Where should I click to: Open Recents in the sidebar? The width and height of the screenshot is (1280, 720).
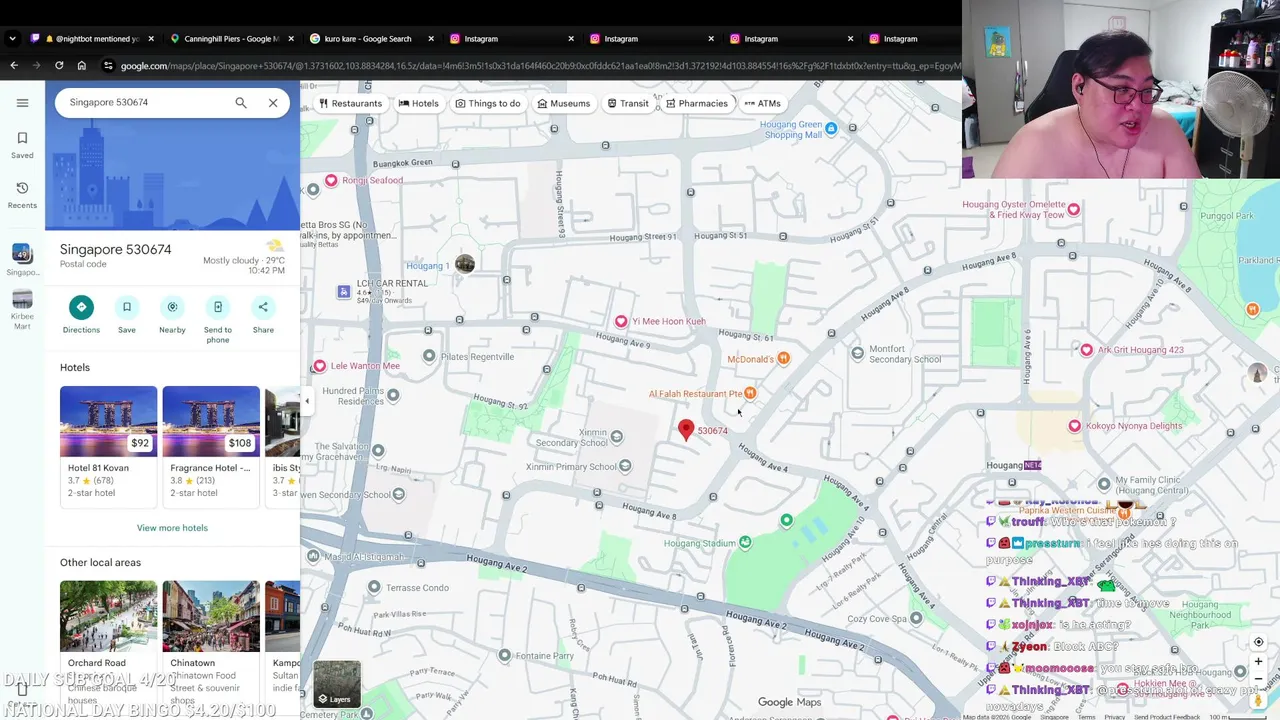click(x=22, y=195)
